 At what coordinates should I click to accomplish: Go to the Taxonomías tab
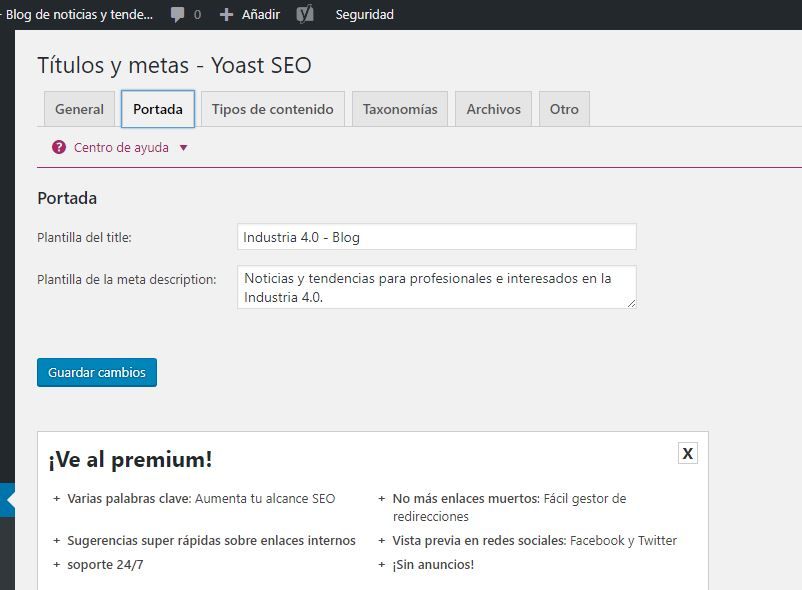(400, 109)
